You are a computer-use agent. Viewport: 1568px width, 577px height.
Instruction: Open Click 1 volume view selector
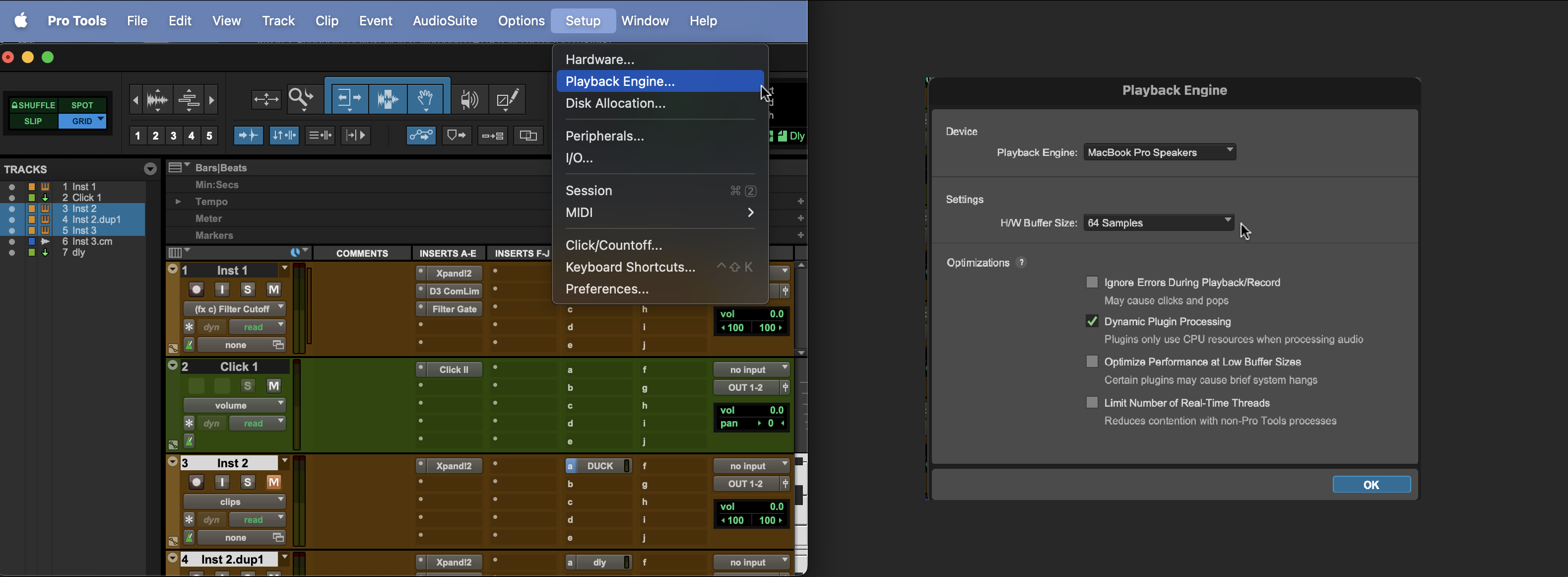coord(234,405)
